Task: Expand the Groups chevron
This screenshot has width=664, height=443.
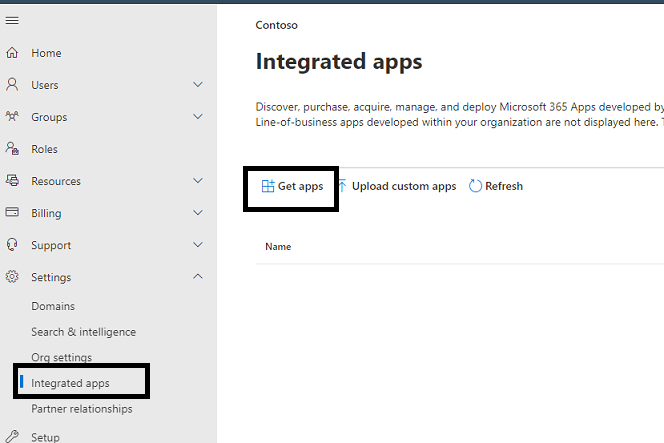Action: coord(198,116)
